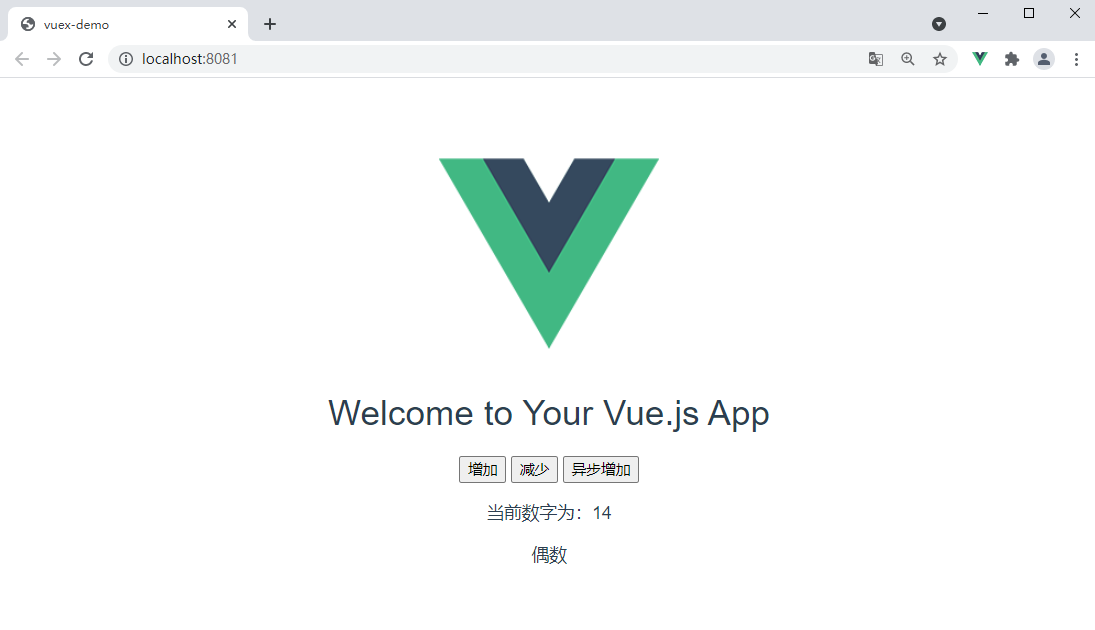
Task: Open a new tab with plus button
Action: point(270,24)
